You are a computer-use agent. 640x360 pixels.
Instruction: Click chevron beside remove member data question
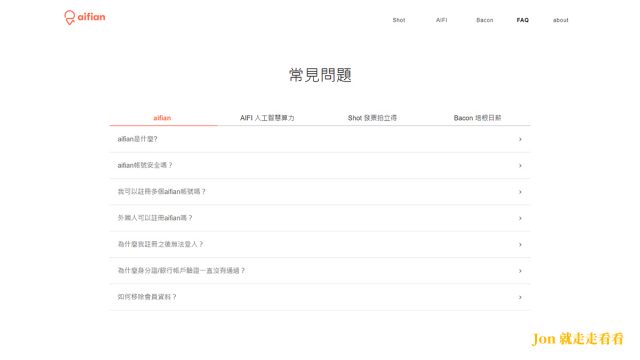point(520,297)
